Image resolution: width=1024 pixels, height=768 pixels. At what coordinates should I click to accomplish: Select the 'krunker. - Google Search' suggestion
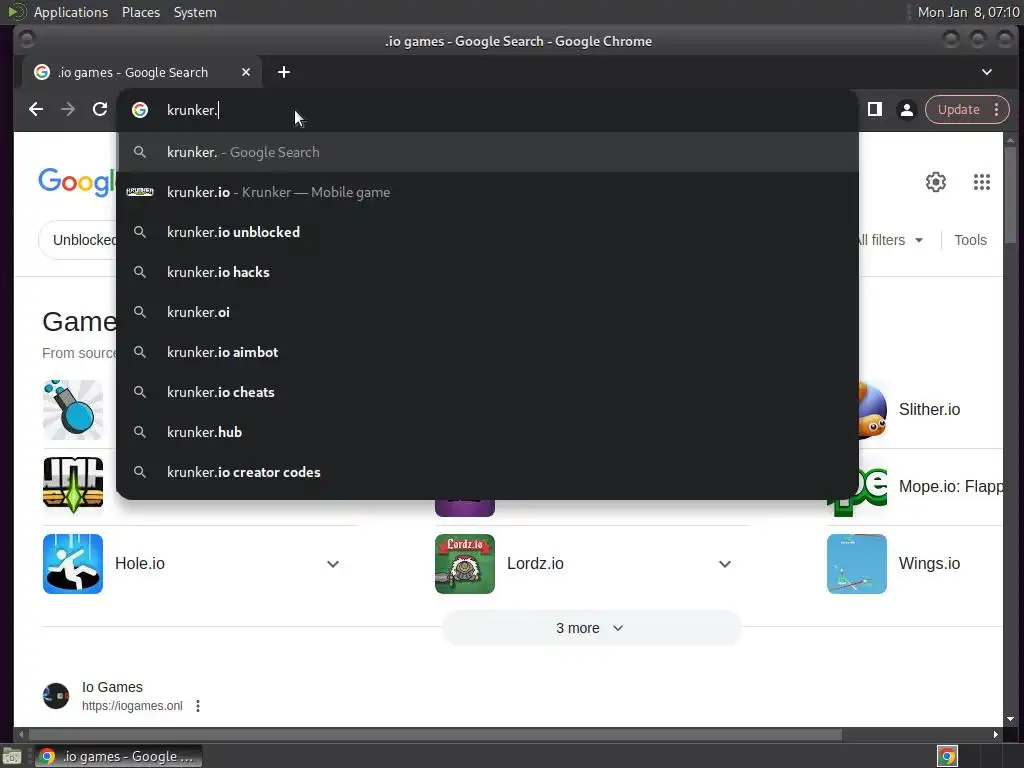pos(487,152)
